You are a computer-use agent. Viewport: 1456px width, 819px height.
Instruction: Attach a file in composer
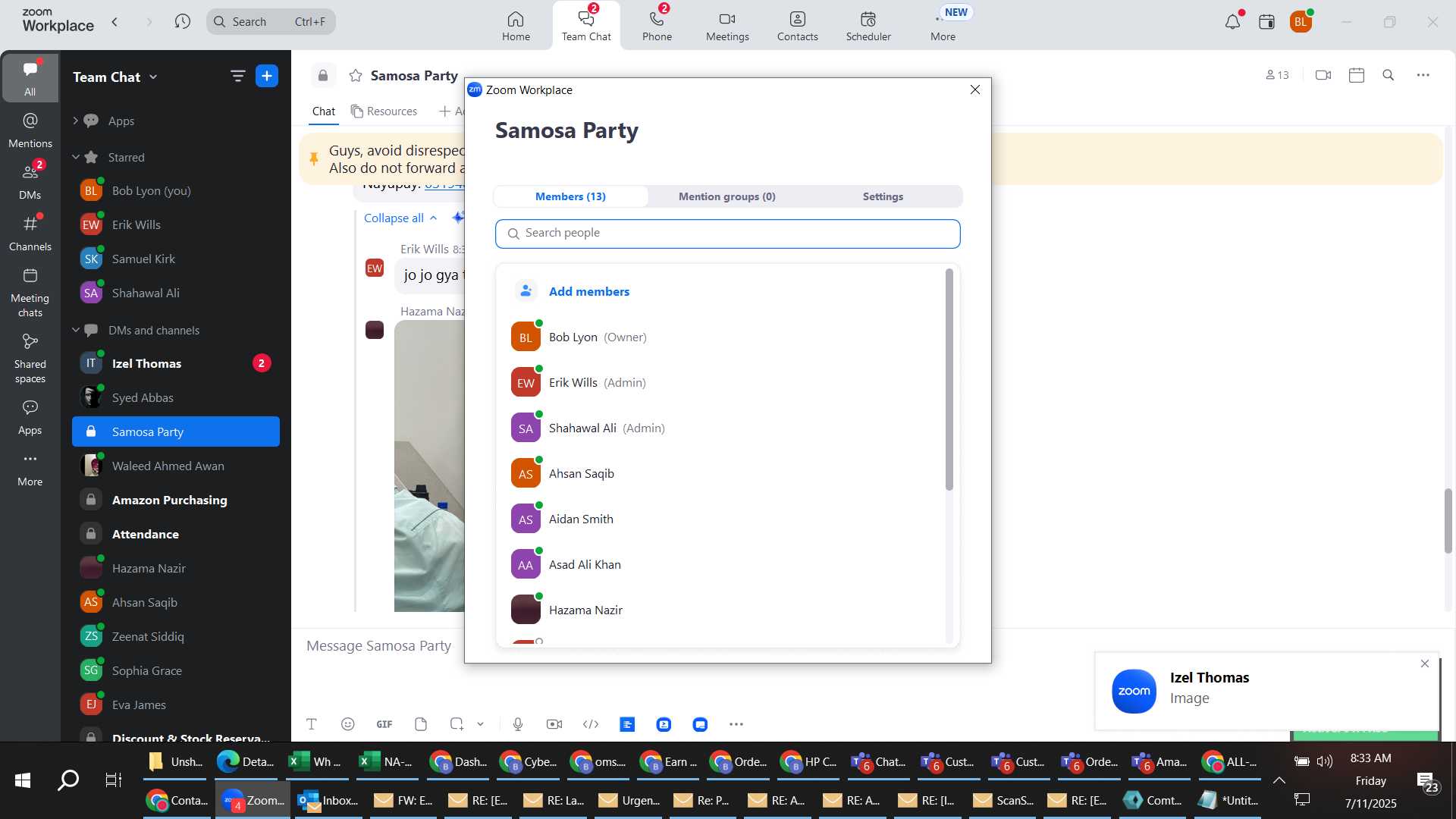click(421, 724)
